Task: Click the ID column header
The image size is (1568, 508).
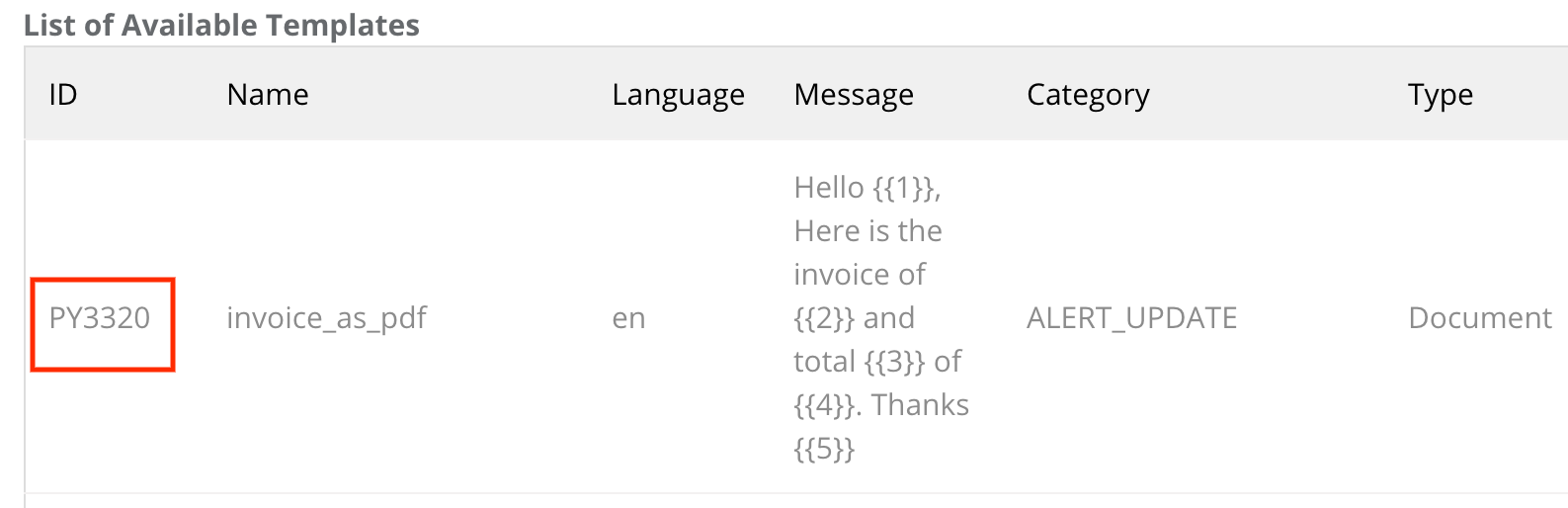Action: 63,95
